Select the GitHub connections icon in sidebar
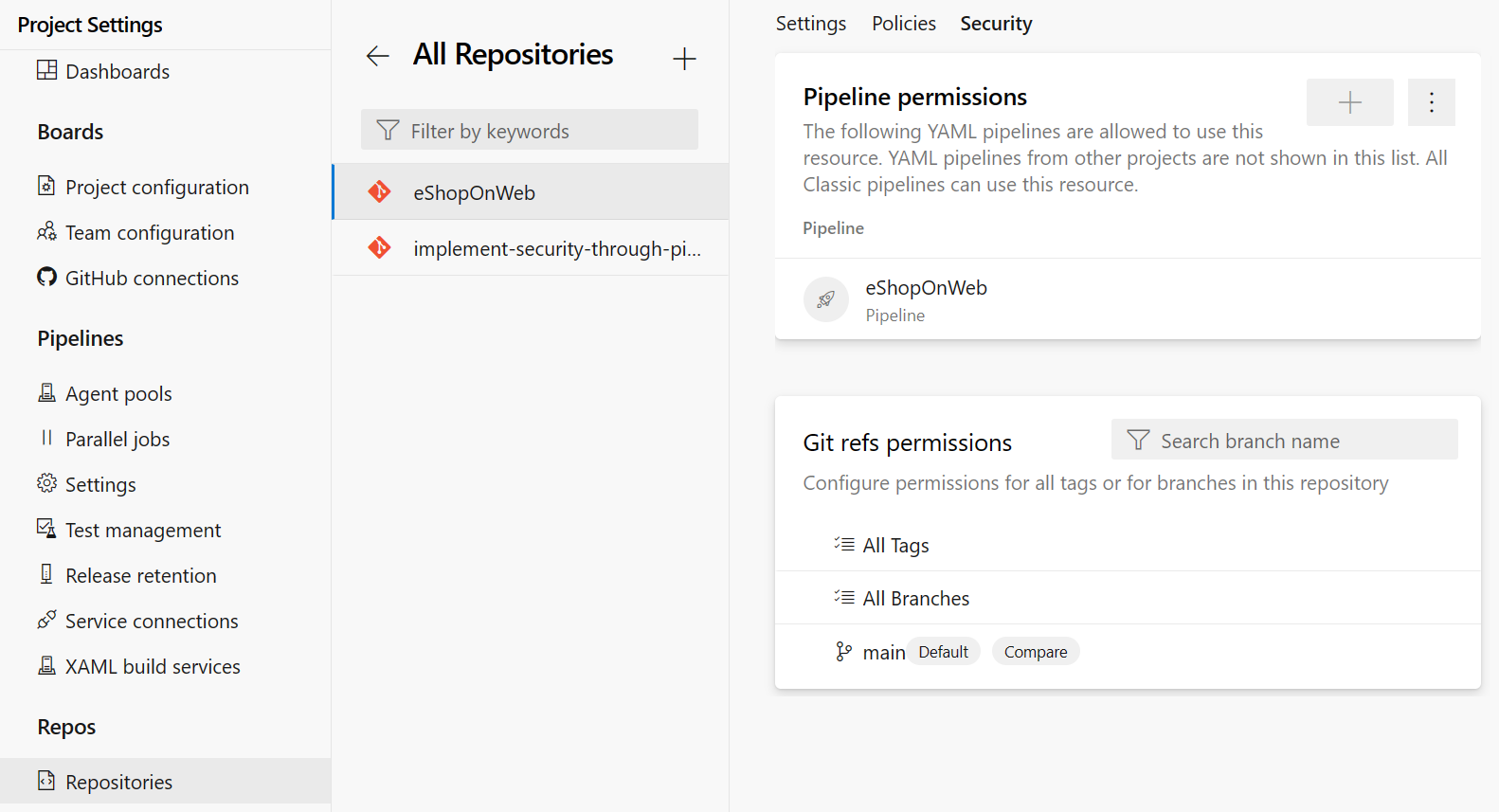 [x=46, y=278]
